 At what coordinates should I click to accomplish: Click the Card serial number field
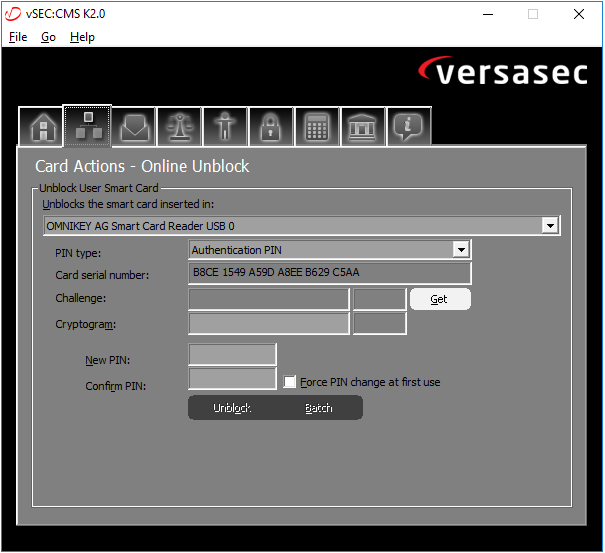pos(330,273)
